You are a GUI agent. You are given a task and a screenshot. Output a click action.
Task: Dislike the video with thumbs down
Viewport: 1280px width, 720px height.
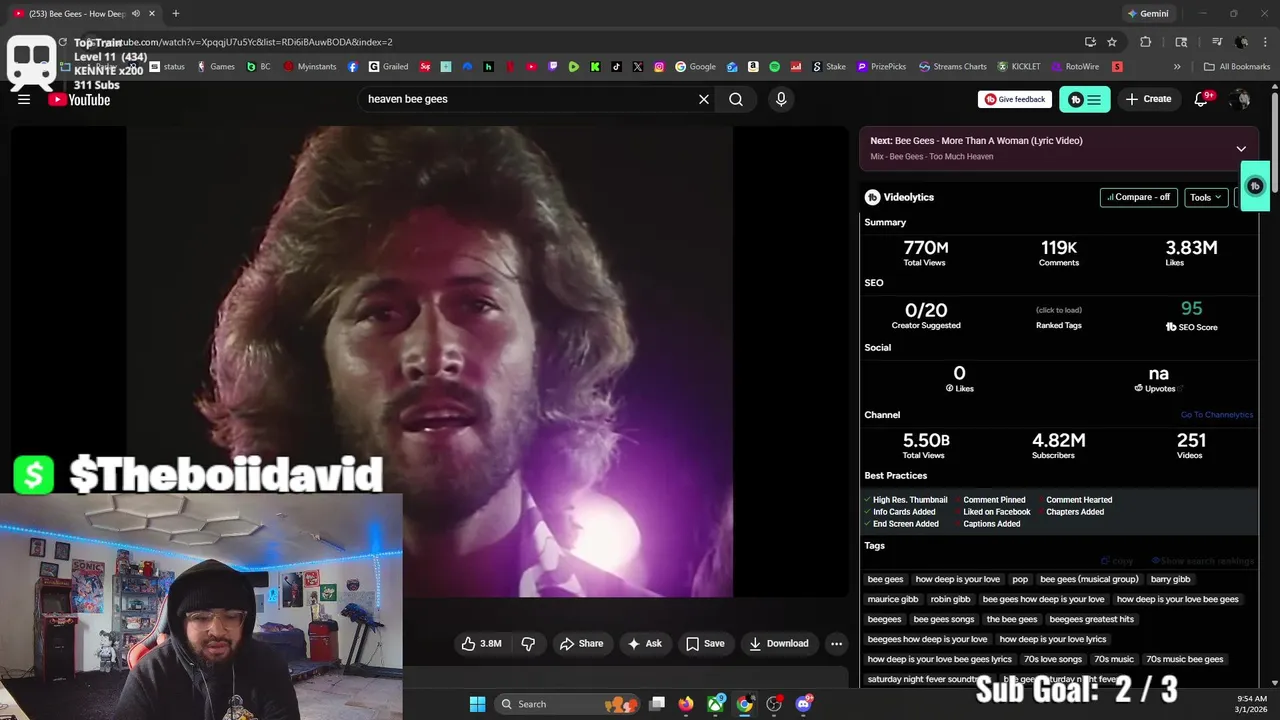528,643
